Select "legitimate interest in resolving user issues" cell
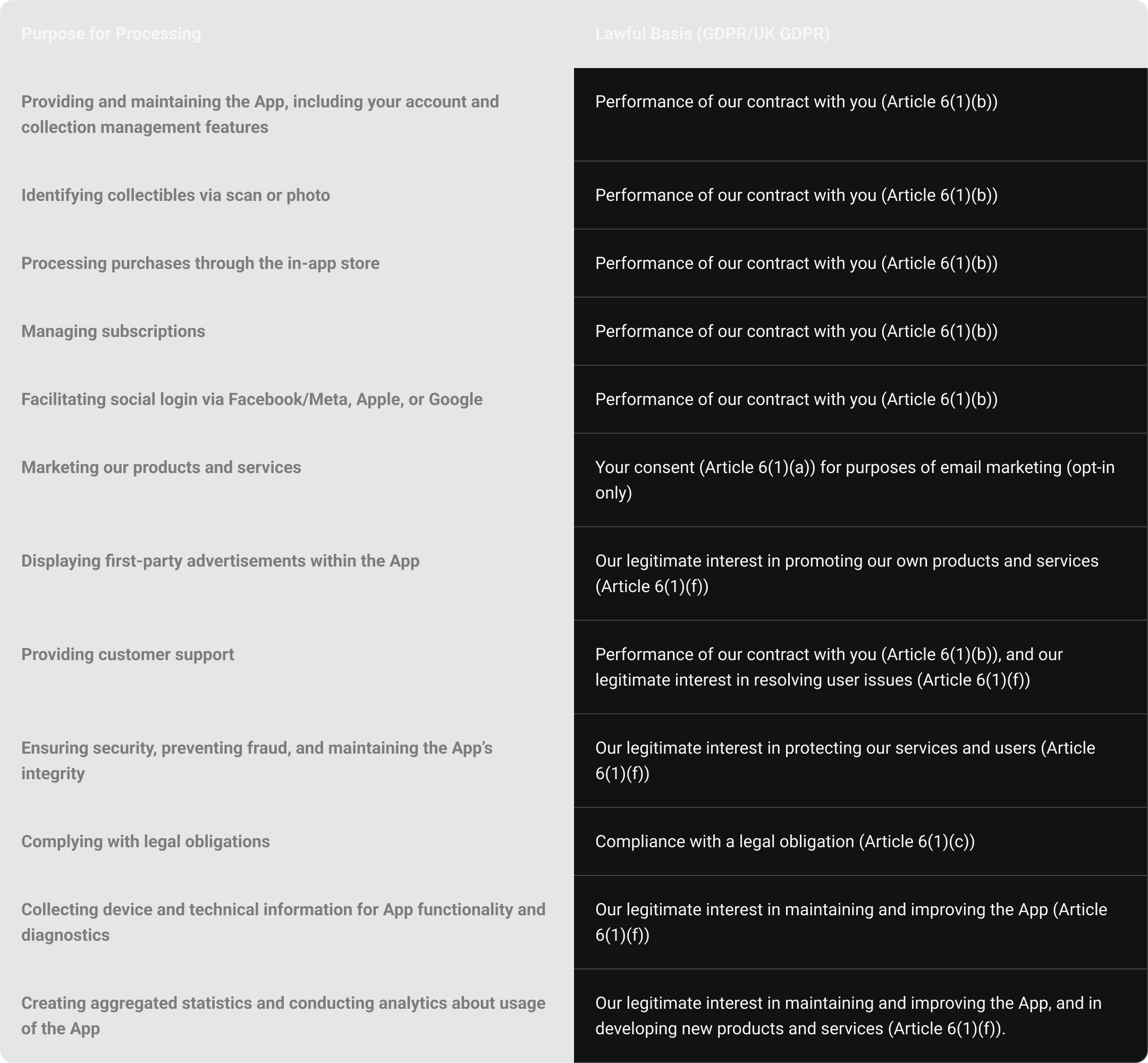Viewport: 1148px width, 1063px height. 829,667
